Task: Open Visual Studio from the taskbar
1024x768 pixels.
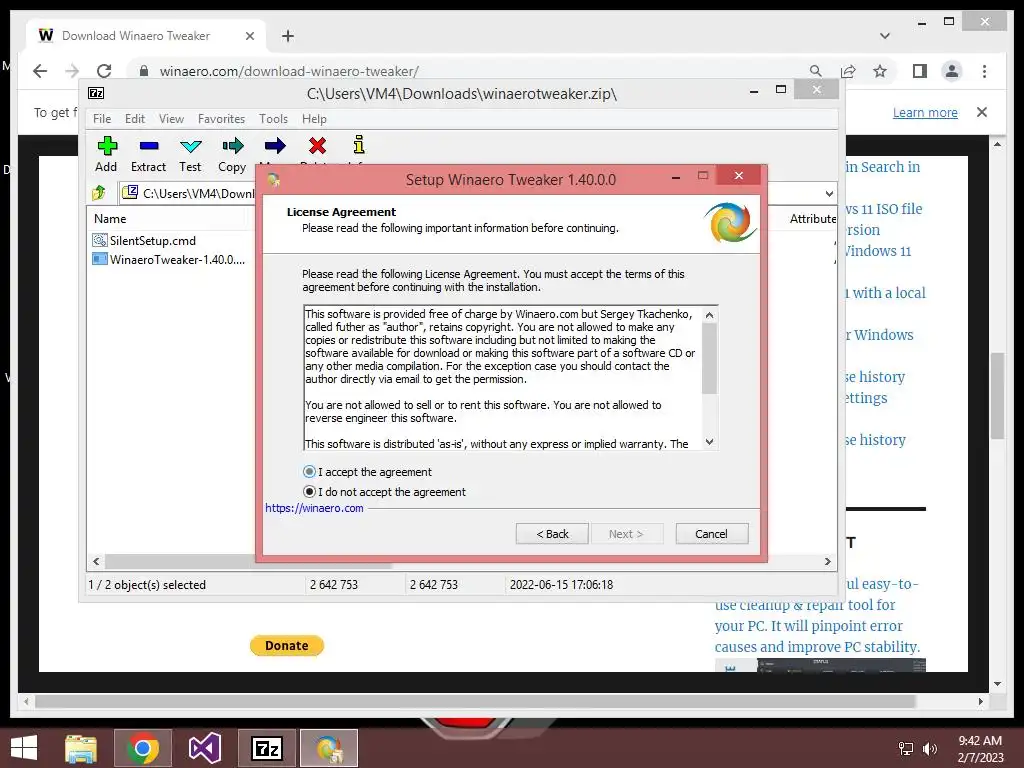Action: pos(204,748)
